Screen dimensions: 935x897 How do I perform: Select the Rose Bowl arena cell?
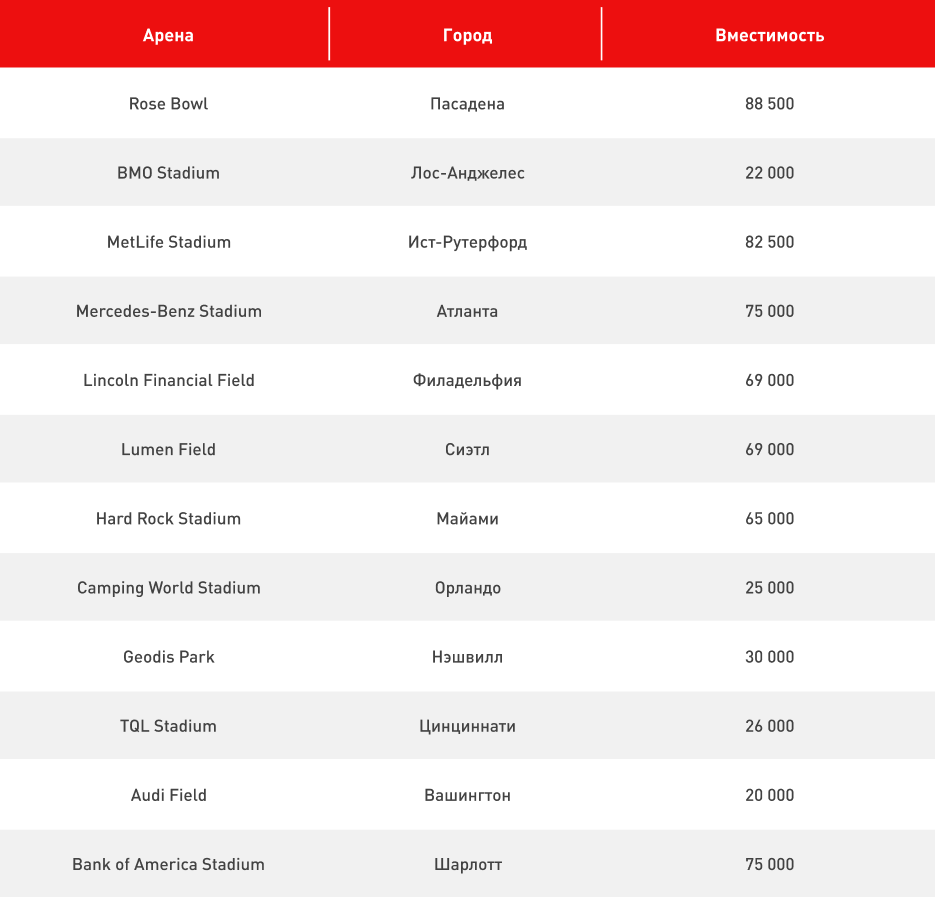[168, 104]
